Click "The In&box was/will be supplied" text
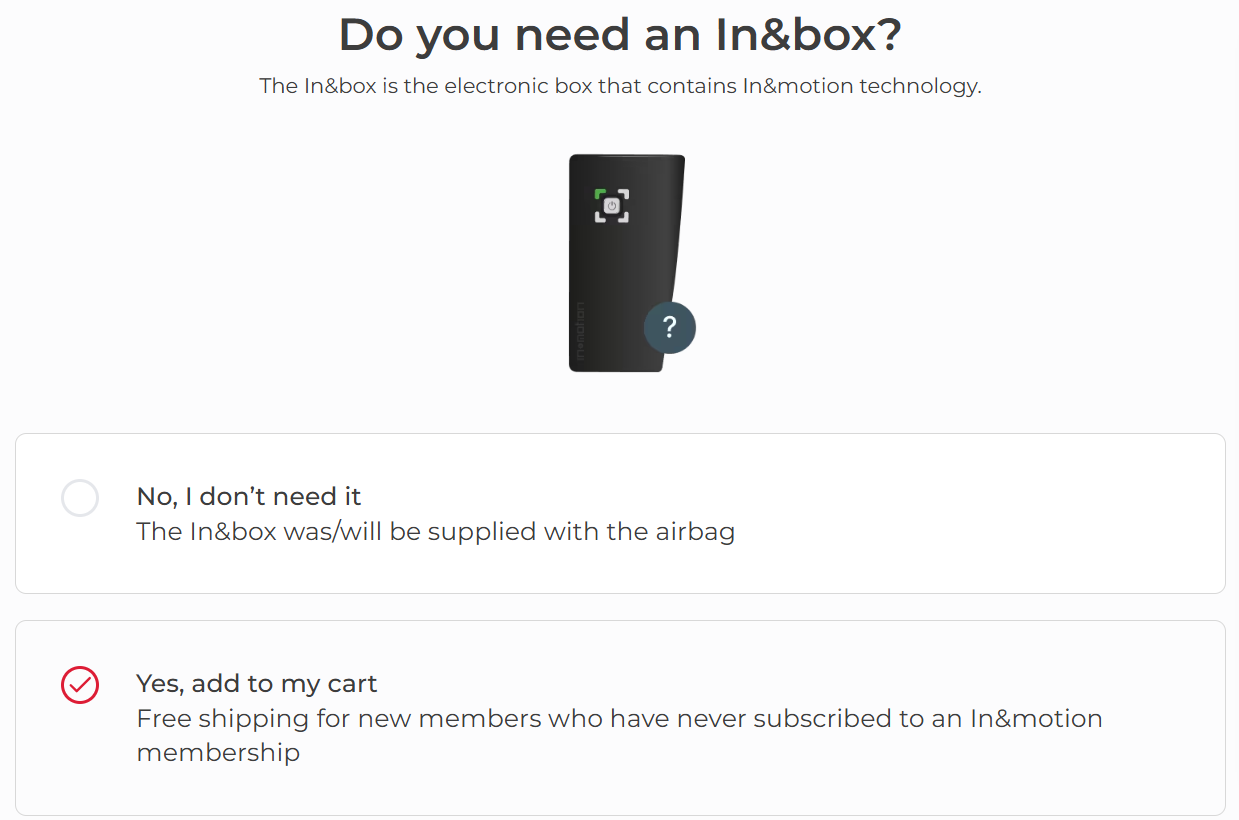Screen dimensions: 1239x820 tap(350, 531)
